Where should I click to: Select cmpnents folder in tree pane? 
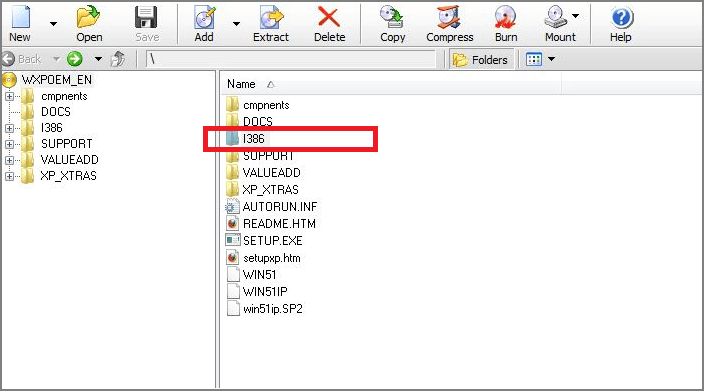tap(64, 96)
